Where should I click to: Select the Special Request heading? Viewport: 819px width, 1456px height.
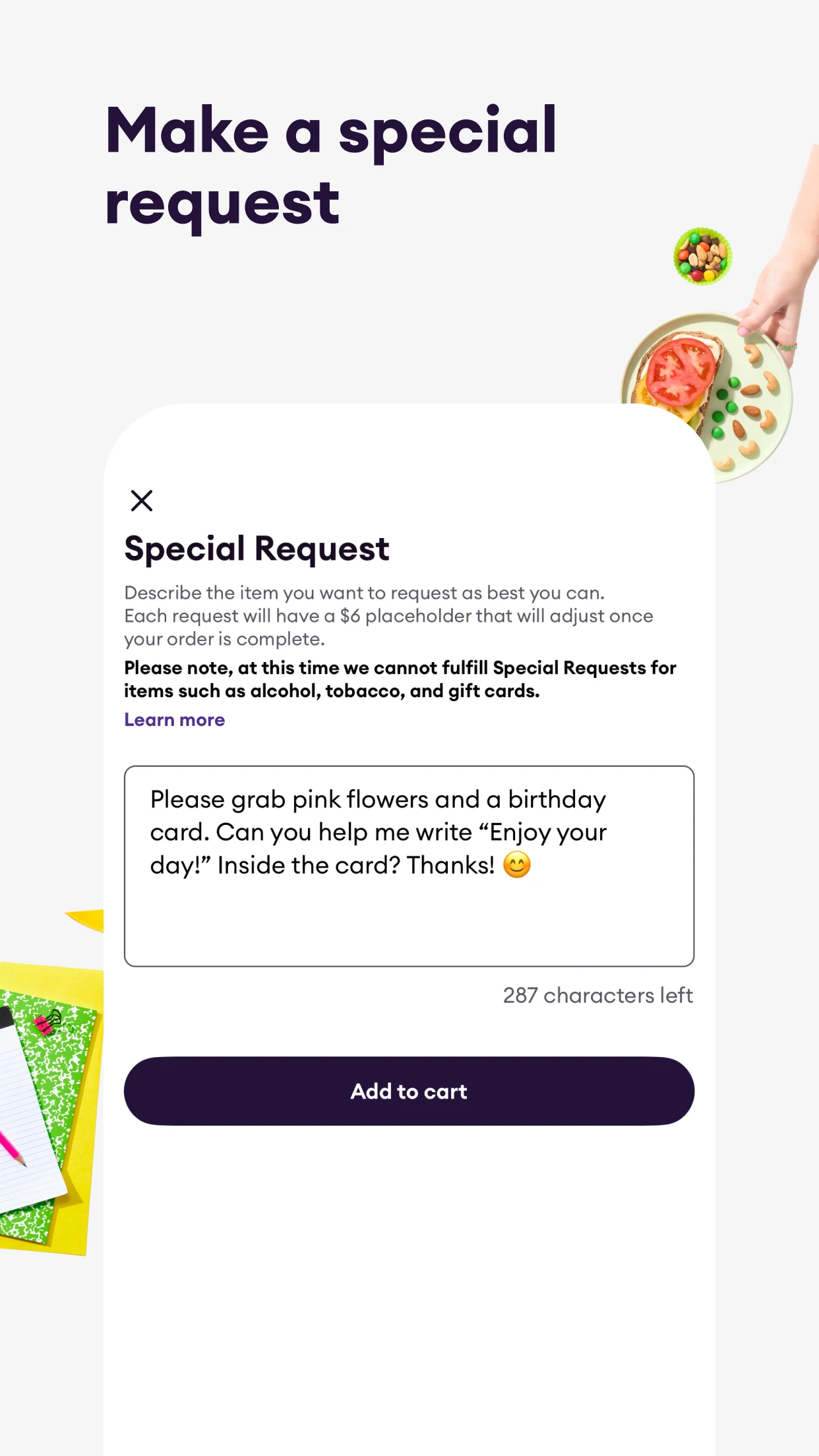[257, 549]
